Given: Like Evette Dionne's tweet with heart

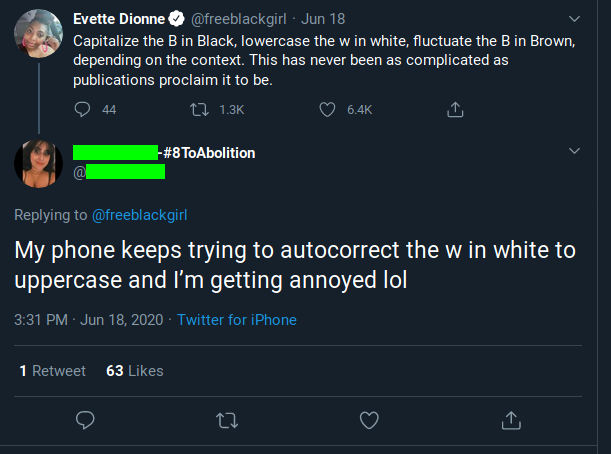Looking at the screenshot, I should click(x=327, y=109).
